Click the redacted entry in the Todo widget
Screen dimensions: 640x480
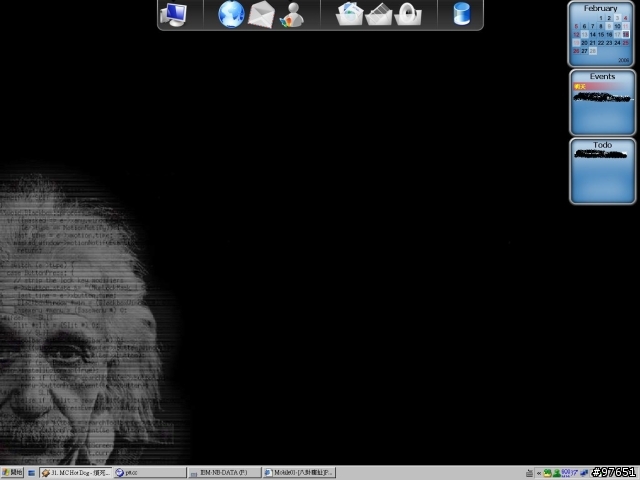point(600,154)
